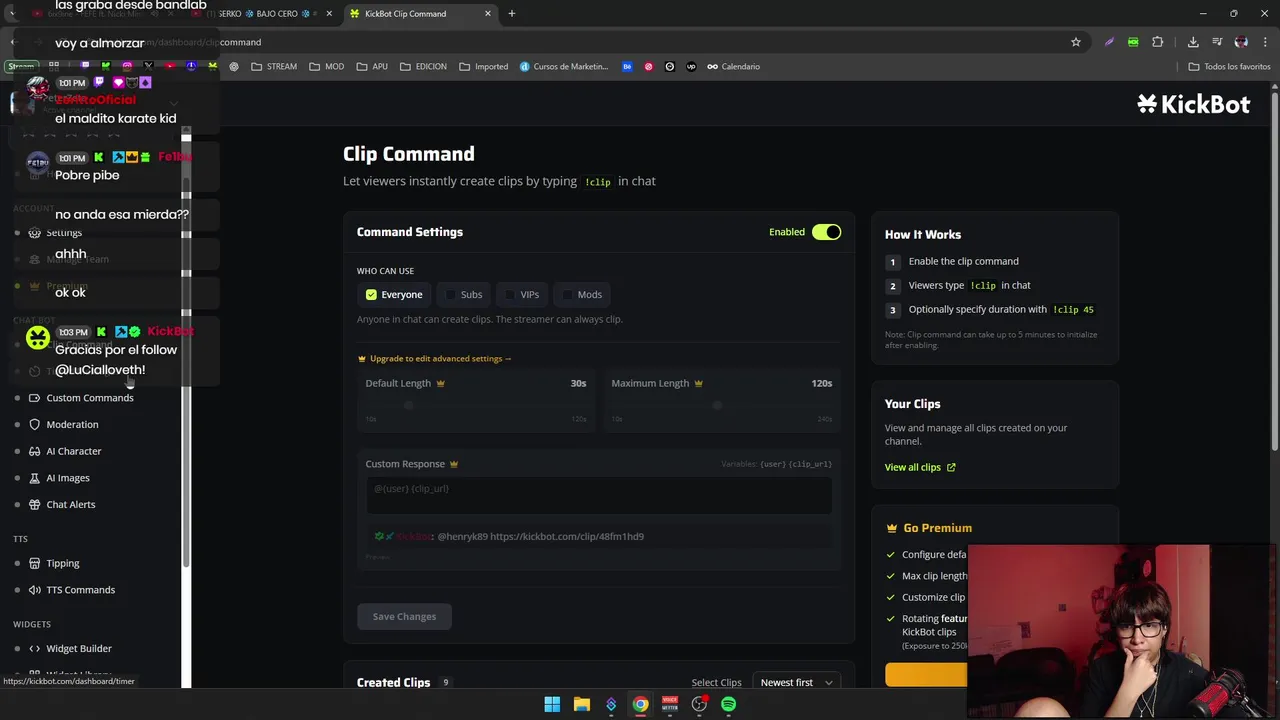
Task: Open Cursos de Marketing bookmark
Action: 564,67
